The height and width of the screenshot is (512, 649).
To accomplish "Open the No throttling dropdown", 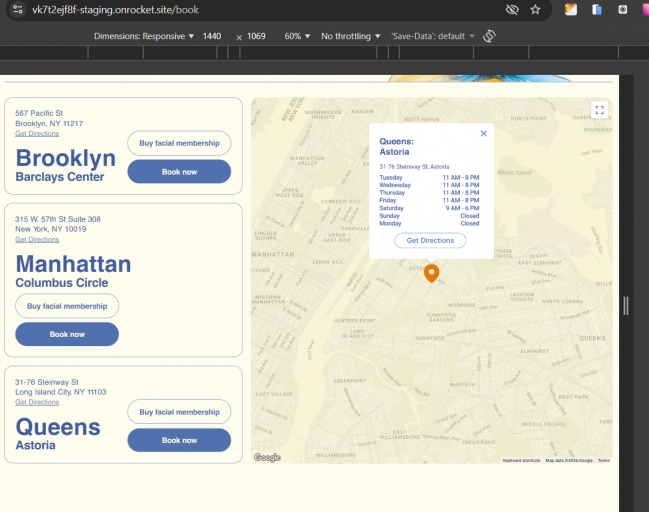I will tap(351, 36).
